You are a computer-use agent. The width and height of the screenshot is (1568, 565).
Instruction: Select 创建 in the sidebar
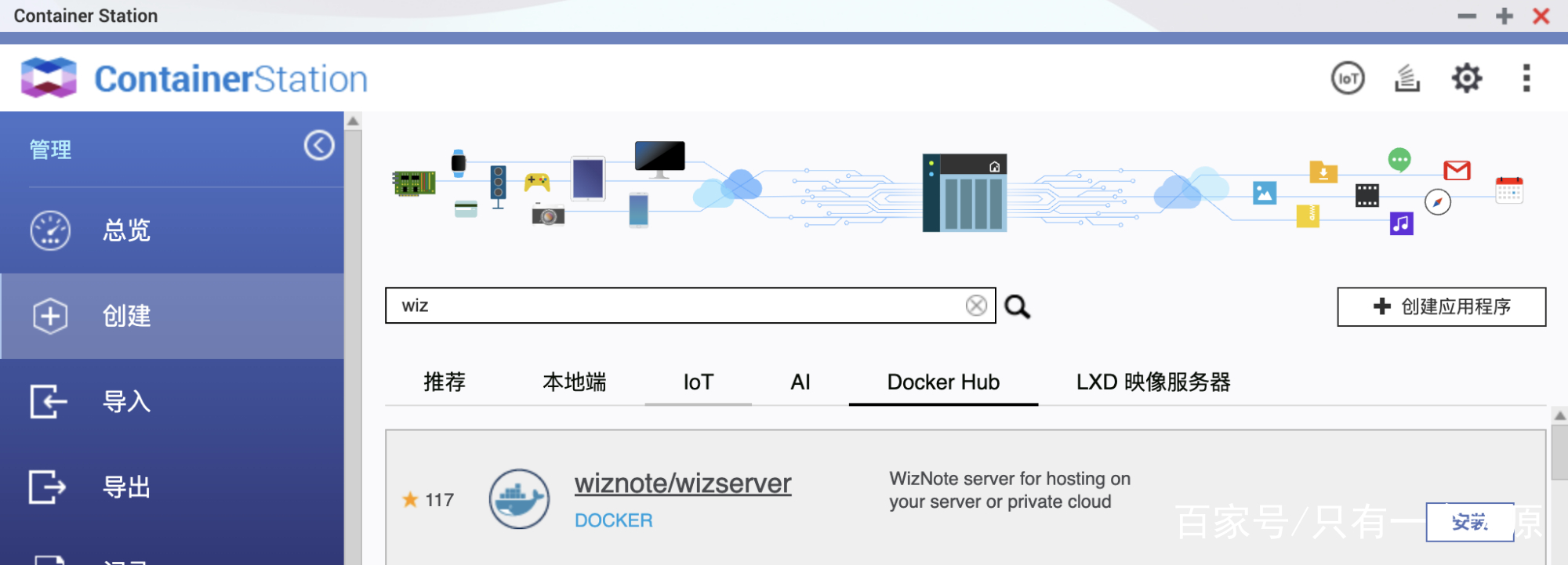point(172,316)
